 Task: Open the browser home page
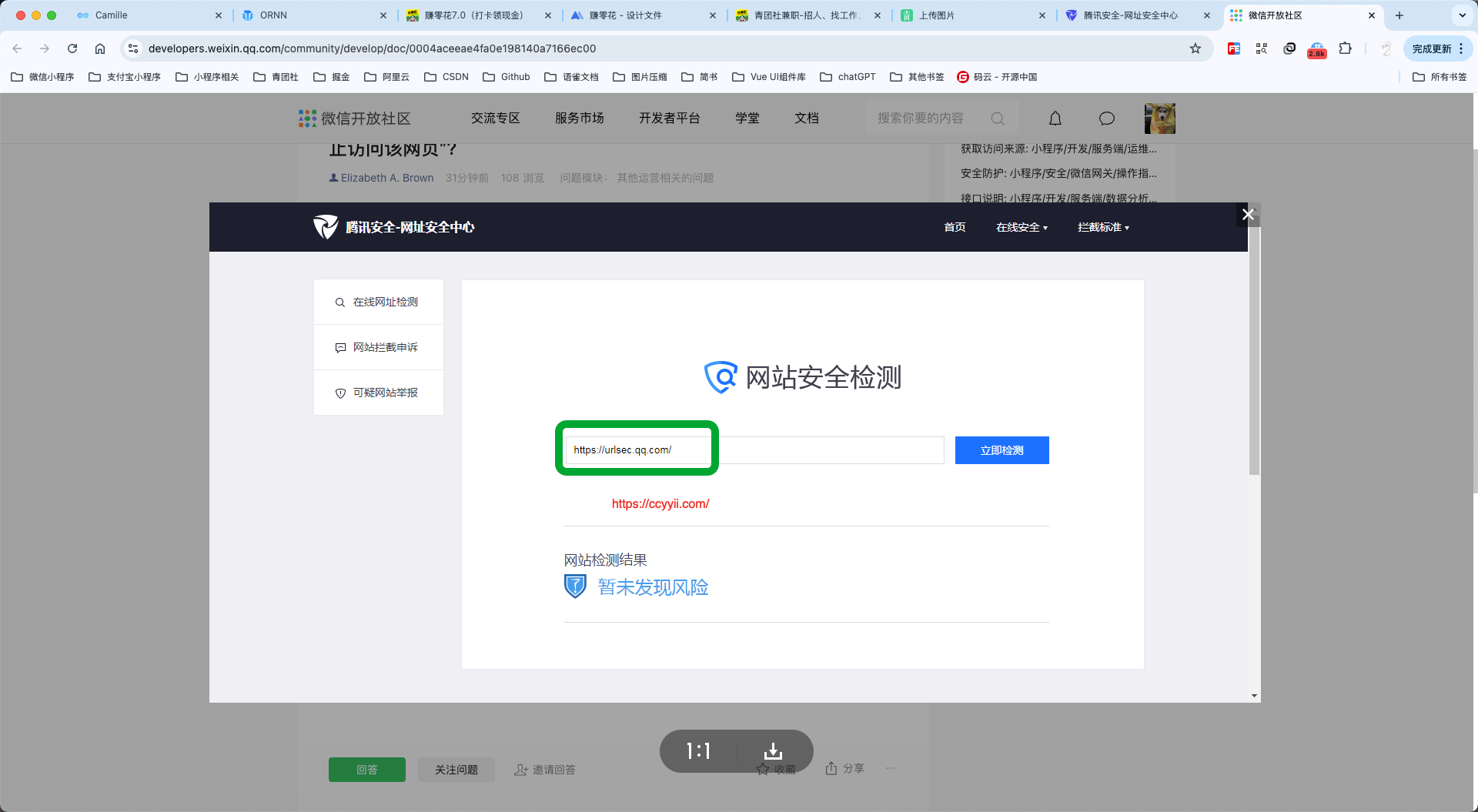point(100,48)
